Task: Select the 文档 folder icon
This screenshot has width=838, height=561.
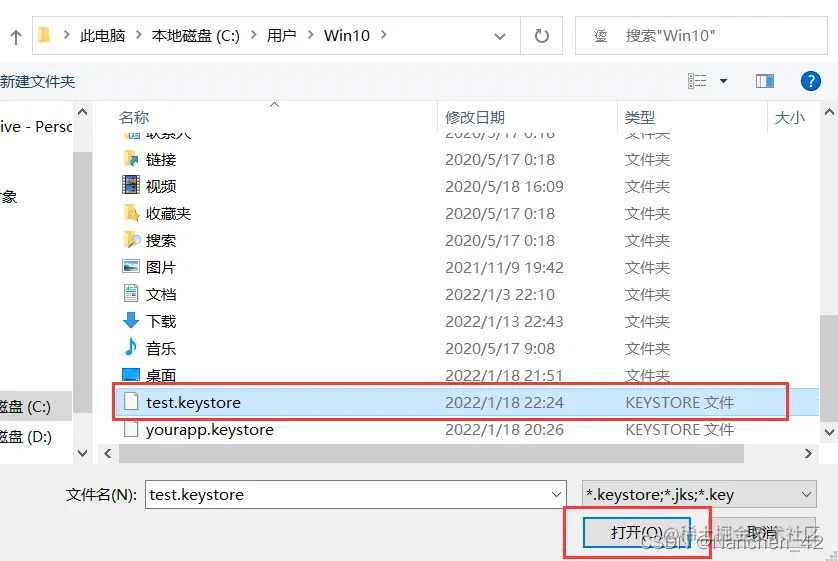Action: (x=131, y=293)
